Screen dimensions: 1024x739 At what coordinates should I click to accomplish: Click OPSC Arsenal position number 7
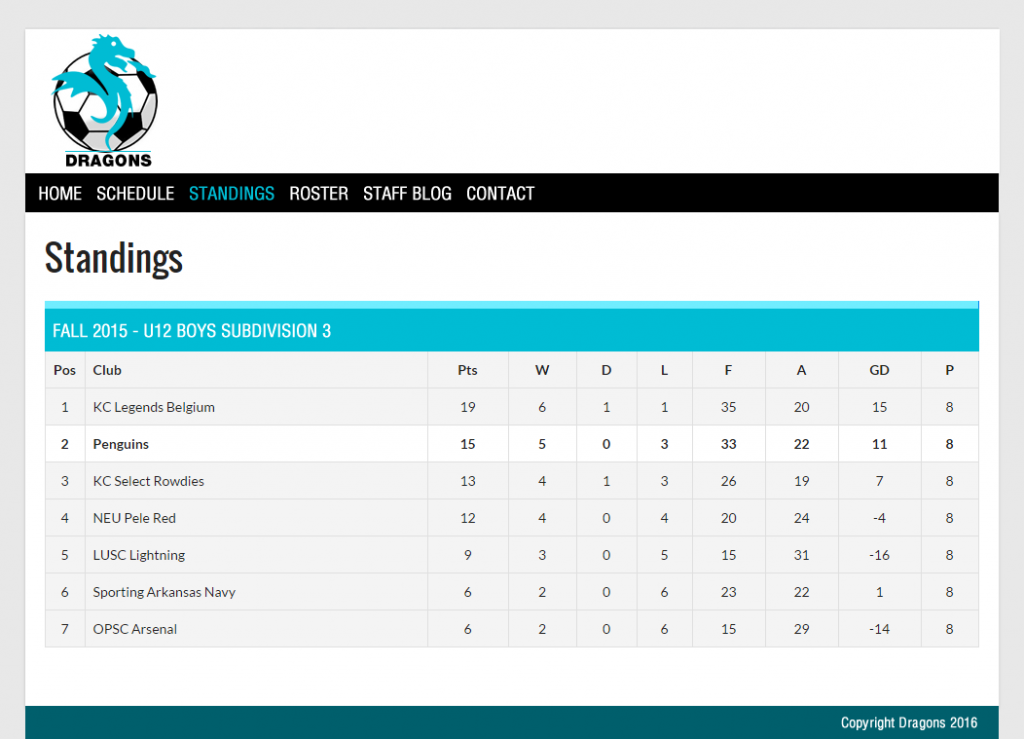65,629
